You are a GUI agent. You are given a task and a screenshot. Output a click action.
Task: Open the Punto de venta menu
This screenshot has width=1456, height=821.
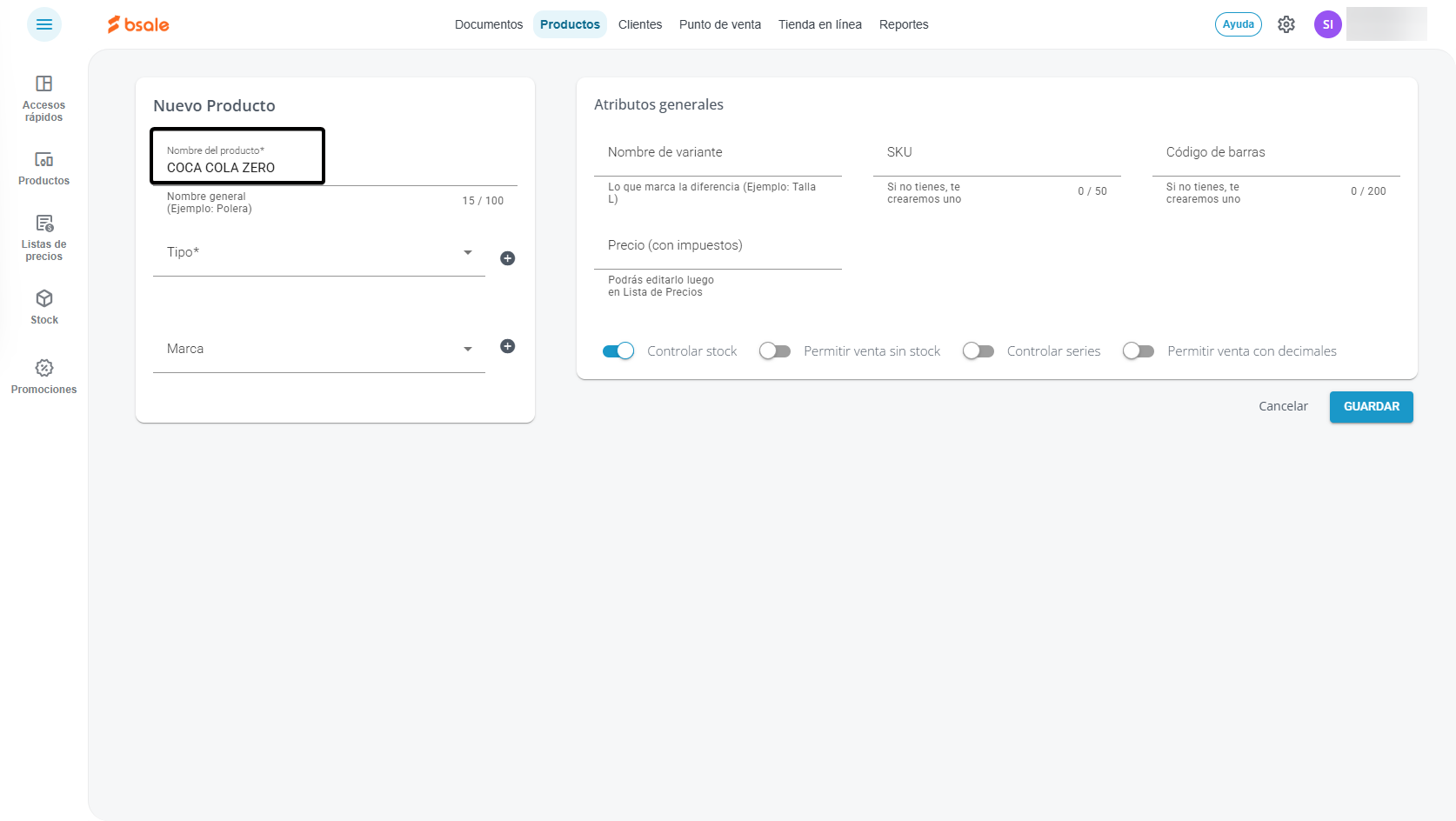[x=720, y=24]
